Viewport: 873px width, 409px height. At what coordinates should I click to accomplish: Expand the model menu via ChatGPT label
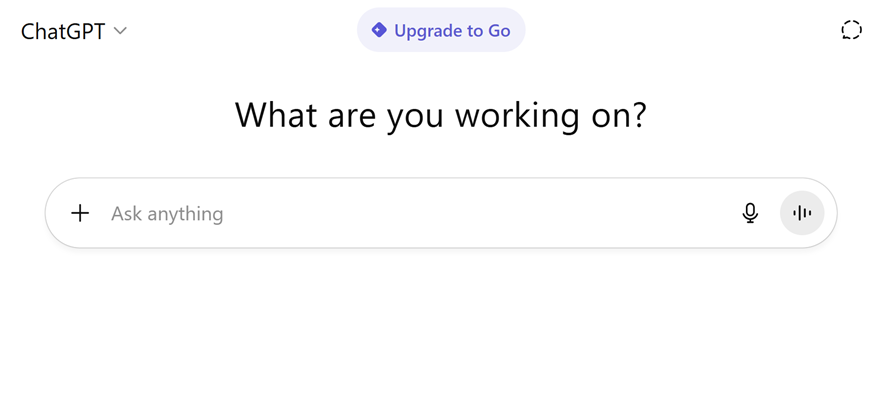coord(63,30)
